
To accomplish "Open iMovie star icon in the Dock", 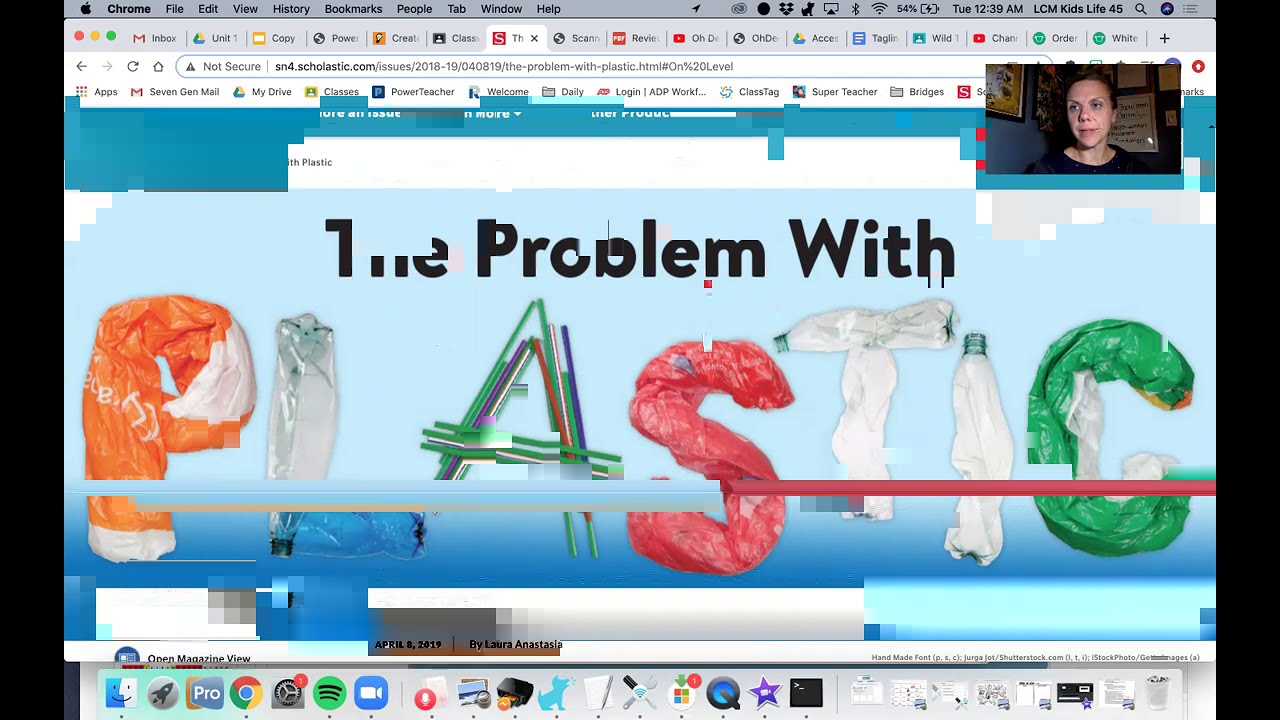I will click(765, 693).
